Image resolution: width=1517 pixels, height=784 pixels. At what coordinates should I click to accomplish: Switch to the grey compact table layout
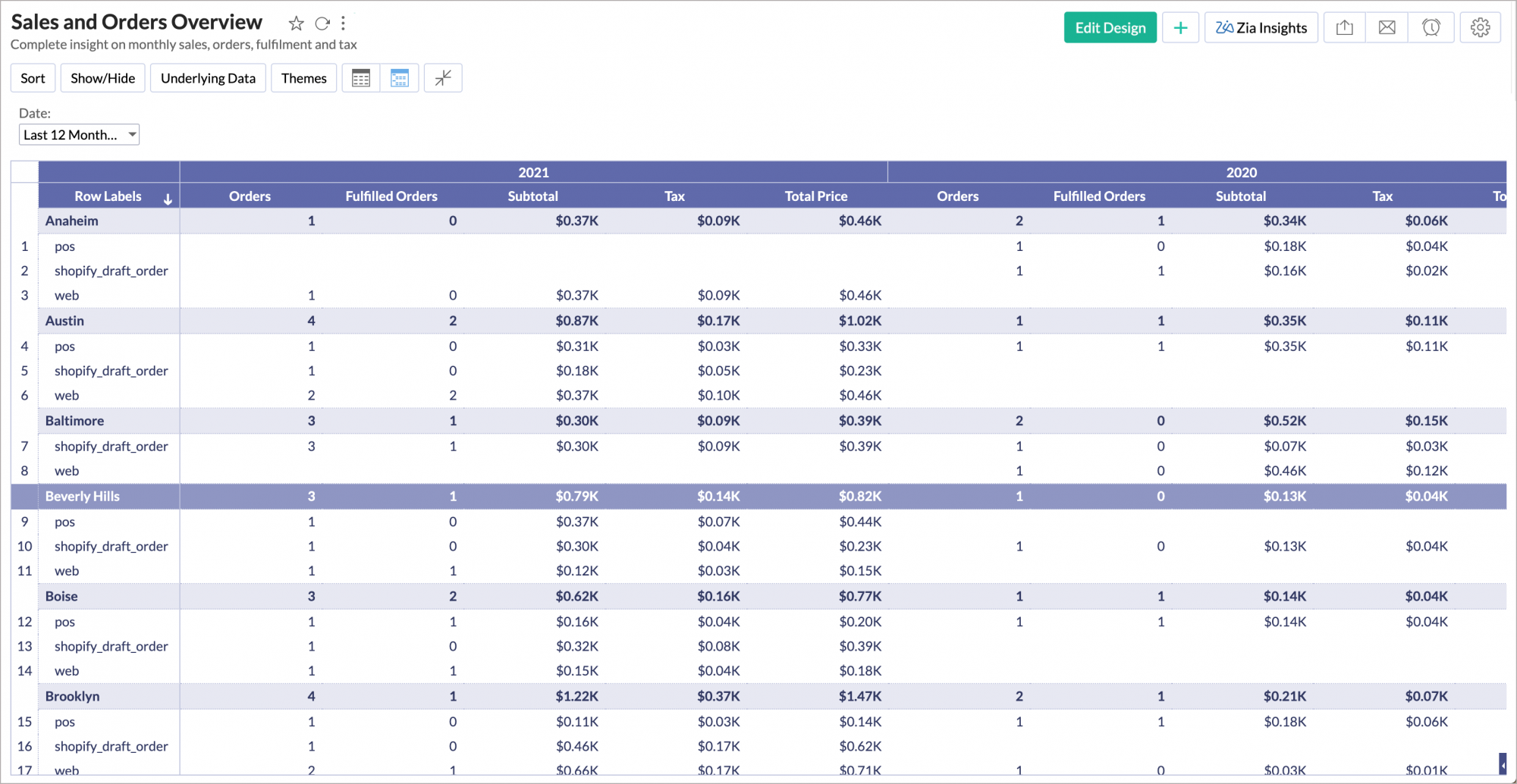tap(361, 78)
